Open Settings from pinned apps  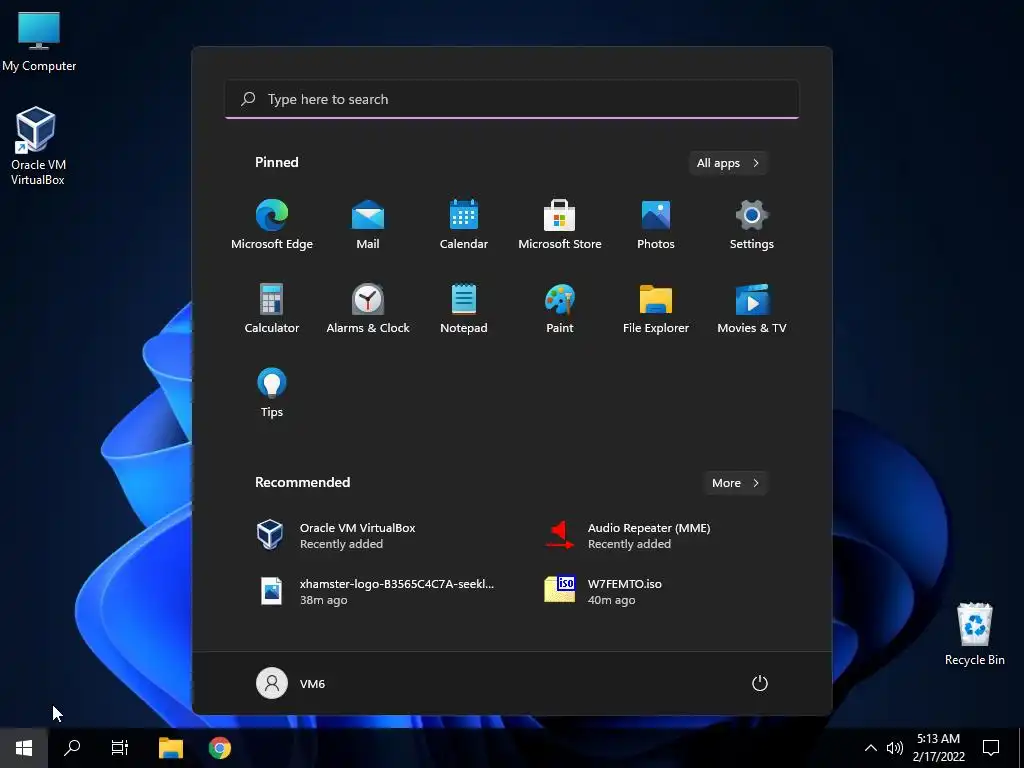[x=752, y=225]
